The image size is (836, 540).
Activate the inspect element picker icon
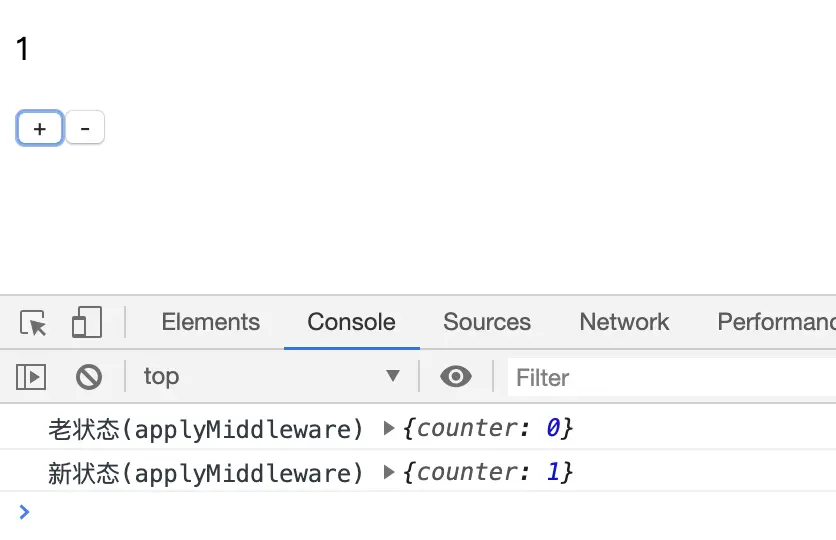tap(34, 323)
